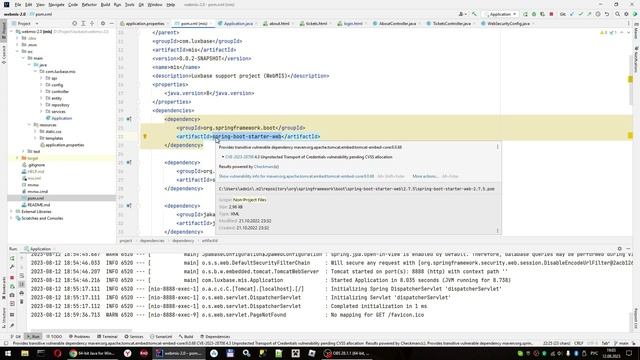640x360 pixels.
Task: Click More actions link in popup
Action: point(425,176)
